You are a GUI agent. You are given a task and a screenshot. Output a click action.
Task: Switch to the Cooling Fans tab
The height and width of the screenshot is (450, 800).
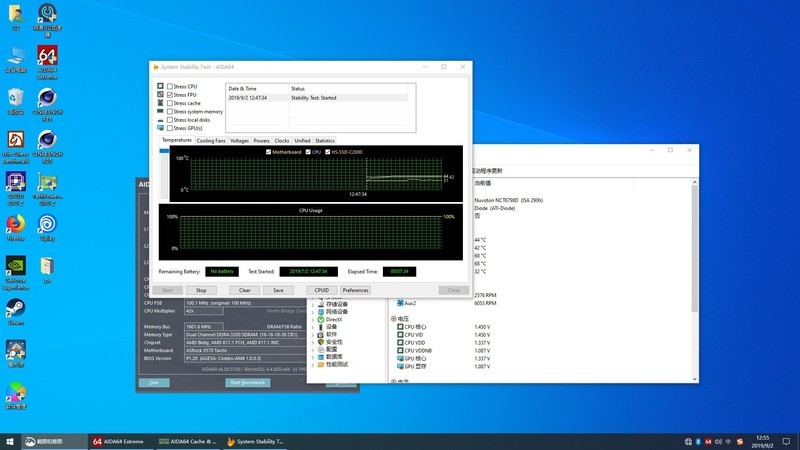click(210, 141)
